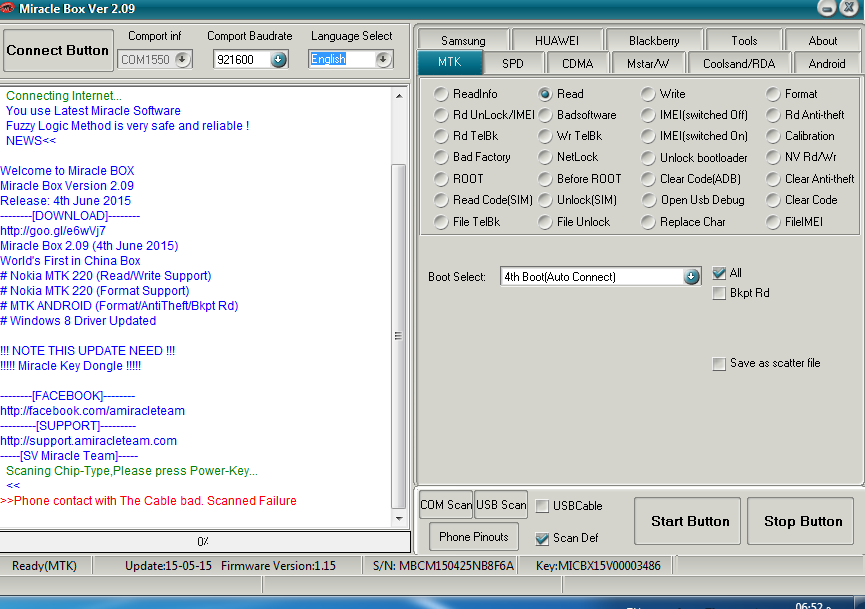Switch to the Samsung tab
The width and height of the screenshot is (865, 609).
[x=463, y=41]
